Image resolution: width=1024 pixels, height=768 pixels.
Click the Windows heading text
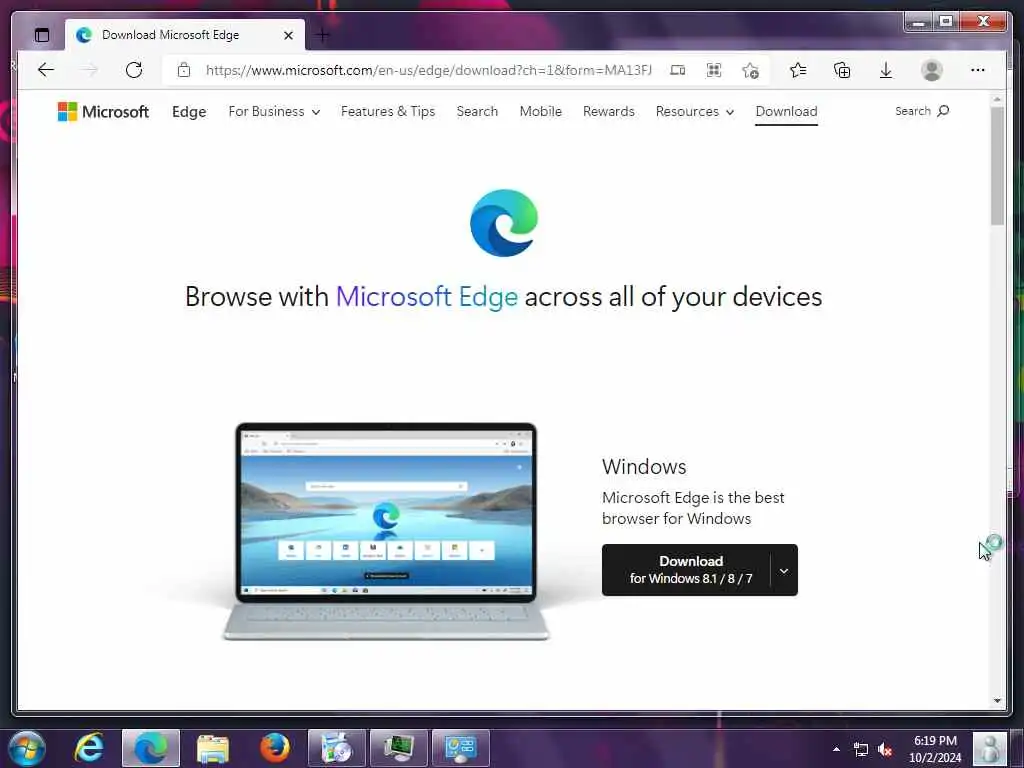pos(644,466)
